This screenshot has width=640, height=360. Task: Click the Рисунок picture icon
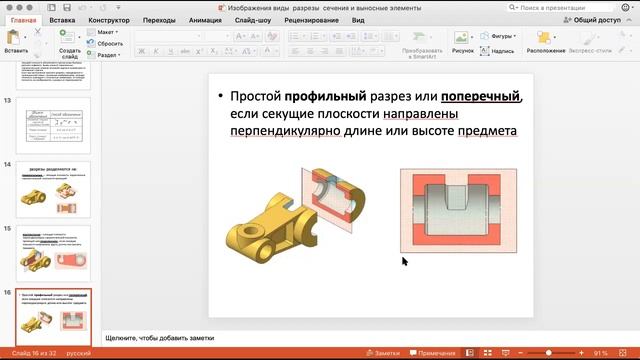tap(461, 37)
